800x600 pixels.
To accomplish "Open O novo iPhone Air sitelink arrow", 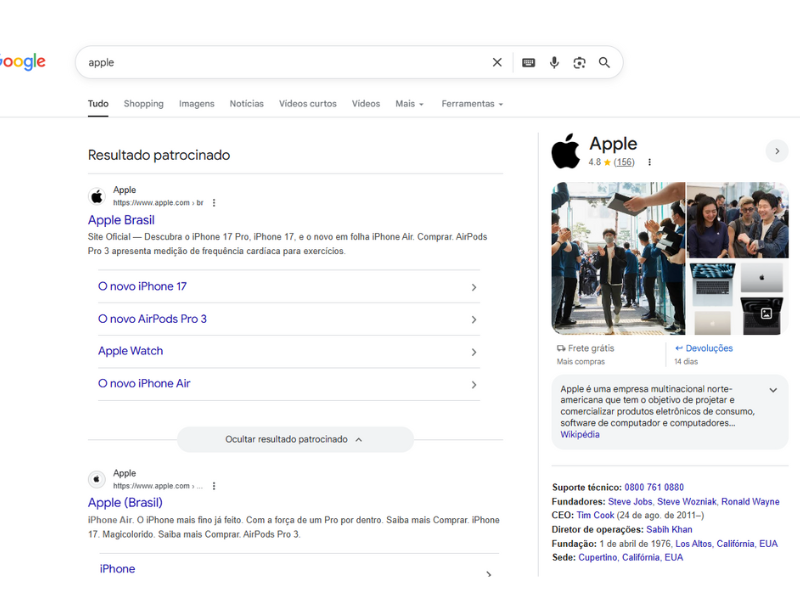I will click(474, 384).
